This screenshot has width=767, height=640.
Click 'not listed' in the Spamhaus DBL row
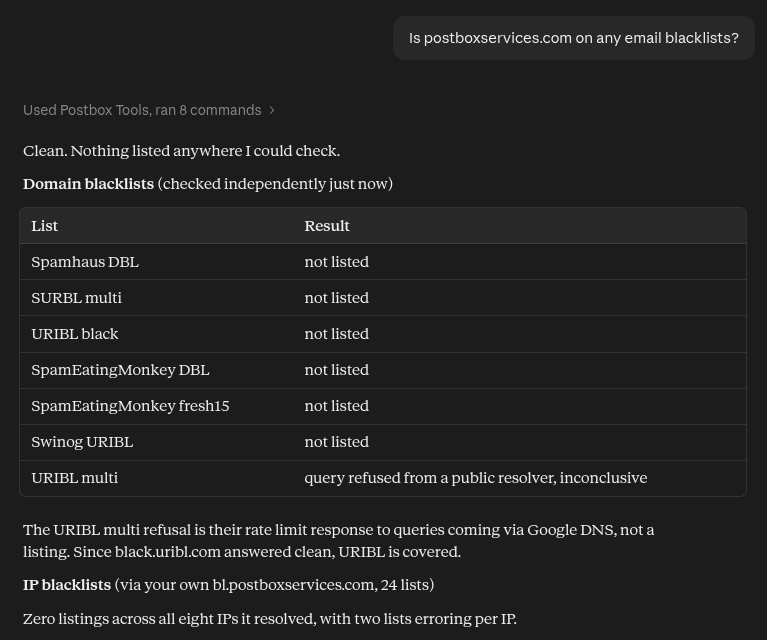[x=337, y=262]
